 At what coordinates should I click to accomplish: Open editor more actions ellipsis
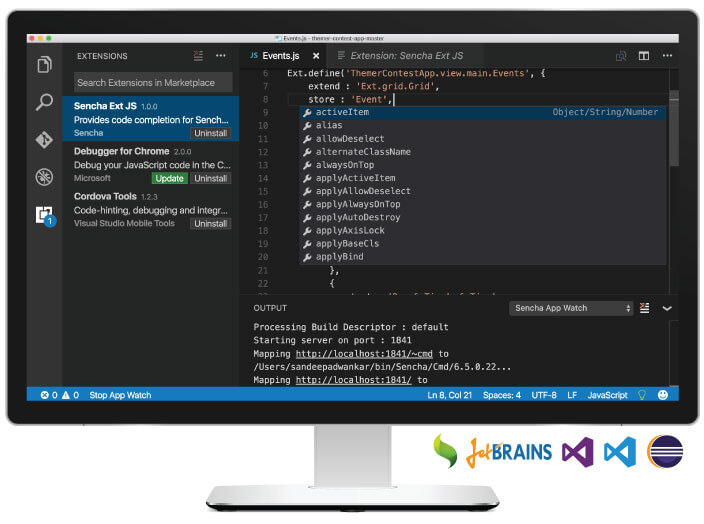coord(667,56)
